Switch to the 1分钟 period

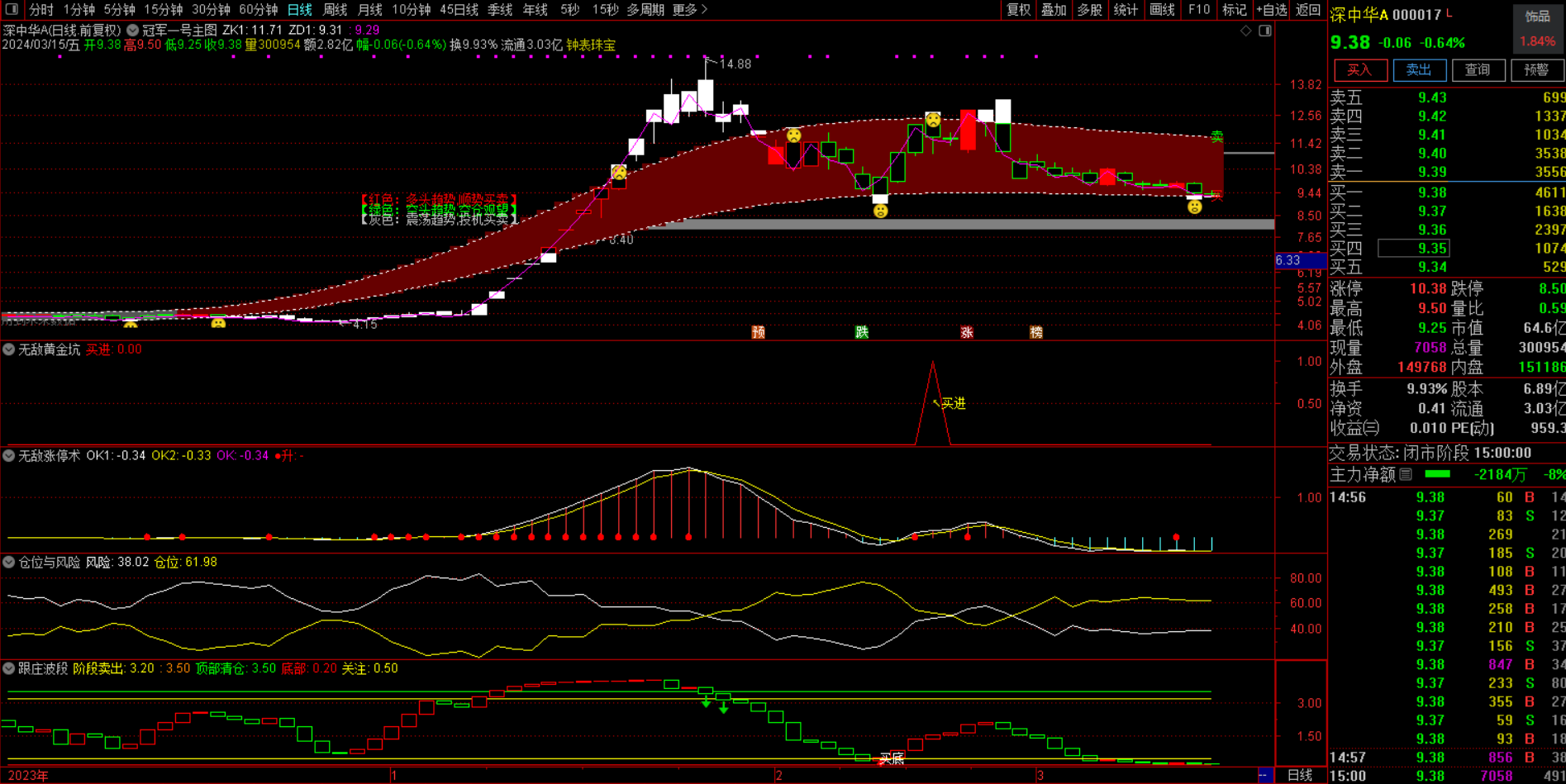[79, 10]
